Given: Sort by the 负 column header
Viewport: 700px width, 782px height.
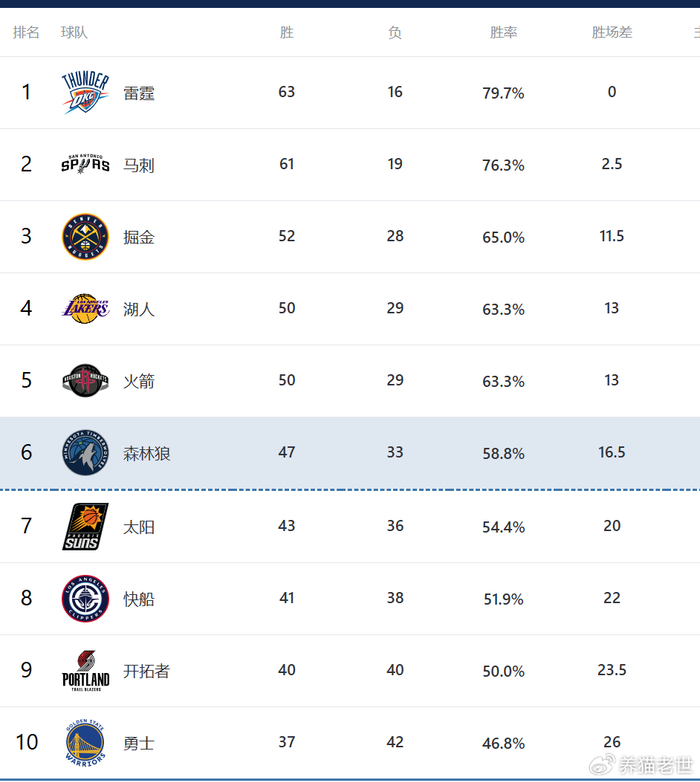Looking at the screenshot, I should click(395, 33).
